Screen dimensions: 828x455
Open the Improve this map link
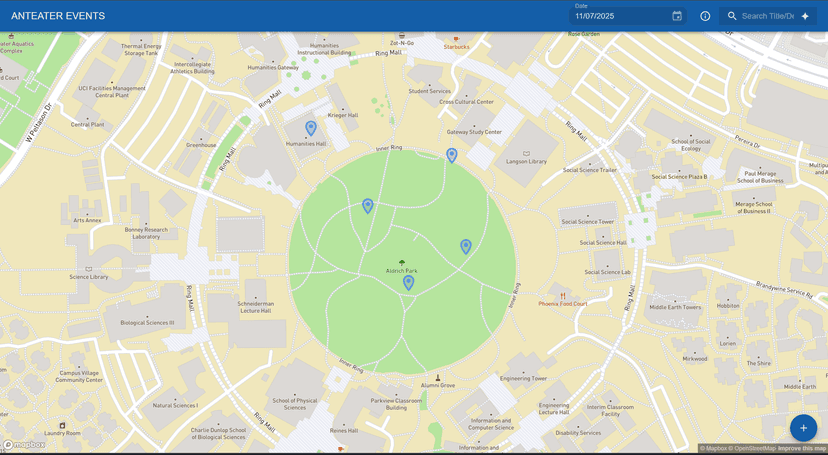(802, 448)
